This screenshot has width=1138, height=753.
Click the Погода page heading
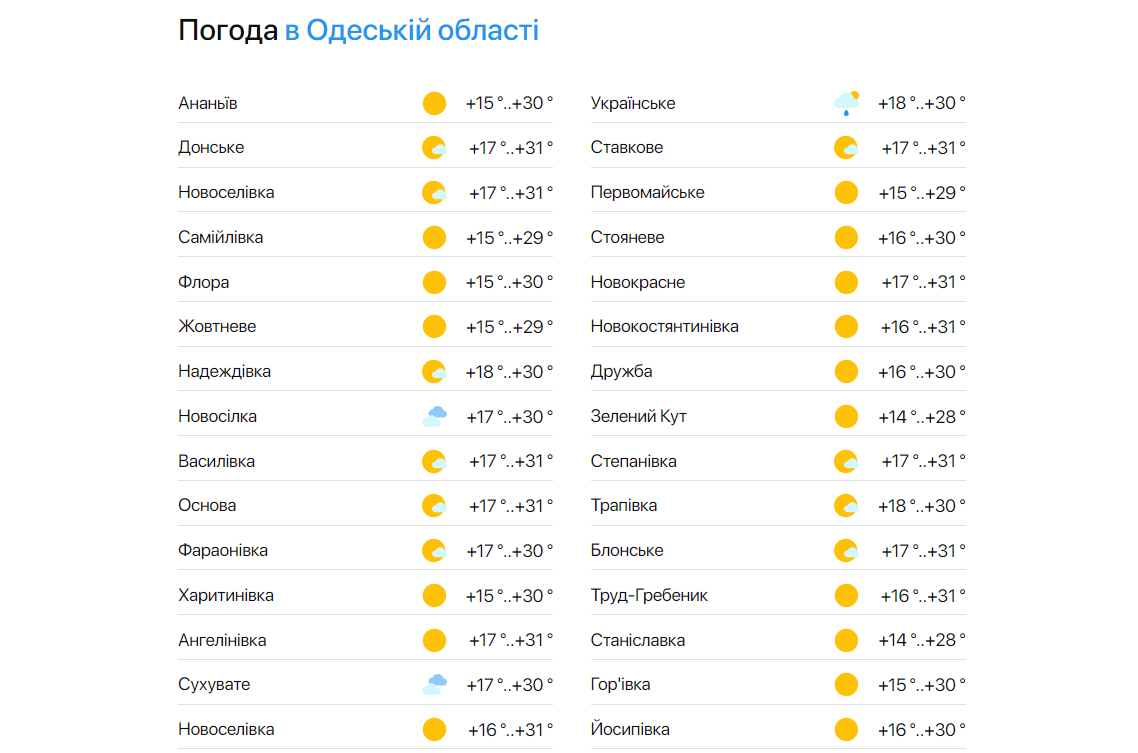(x=228, y=29)
